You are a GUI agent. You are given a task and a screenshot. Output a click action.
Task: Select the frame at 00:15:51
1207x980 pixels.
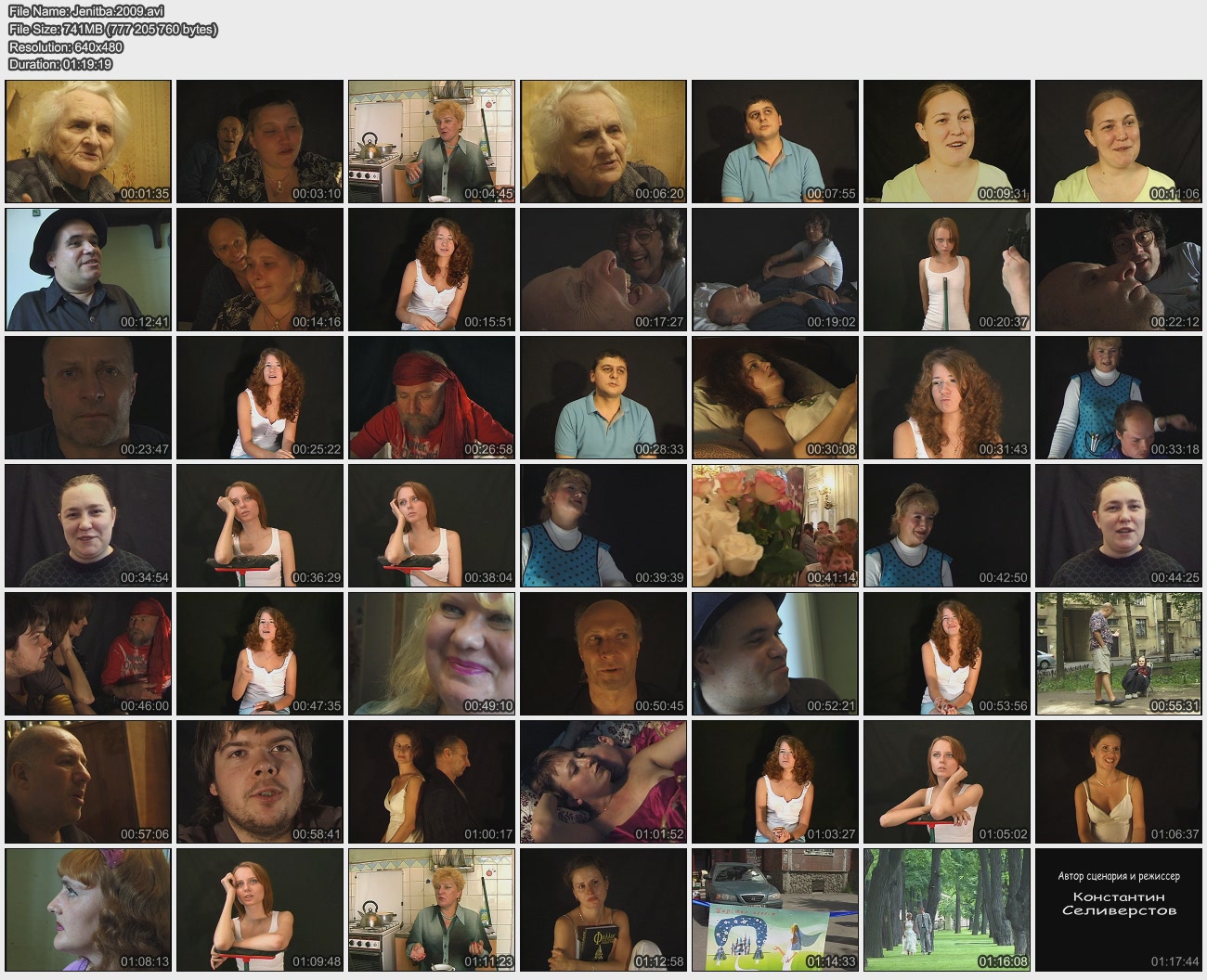coord(432,269)
